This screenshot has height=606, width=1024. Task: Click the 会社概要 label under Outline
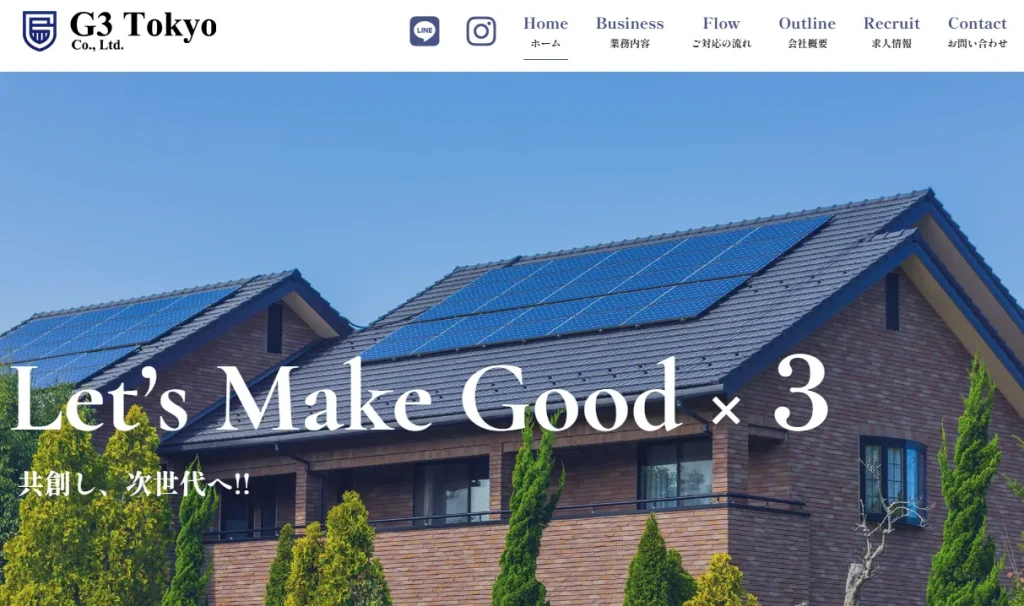[807, 44]
